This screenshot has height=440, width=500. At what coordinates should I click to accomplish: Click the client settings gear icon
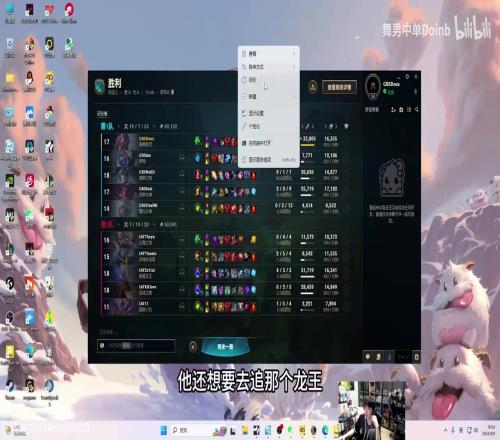click(407, 77)
